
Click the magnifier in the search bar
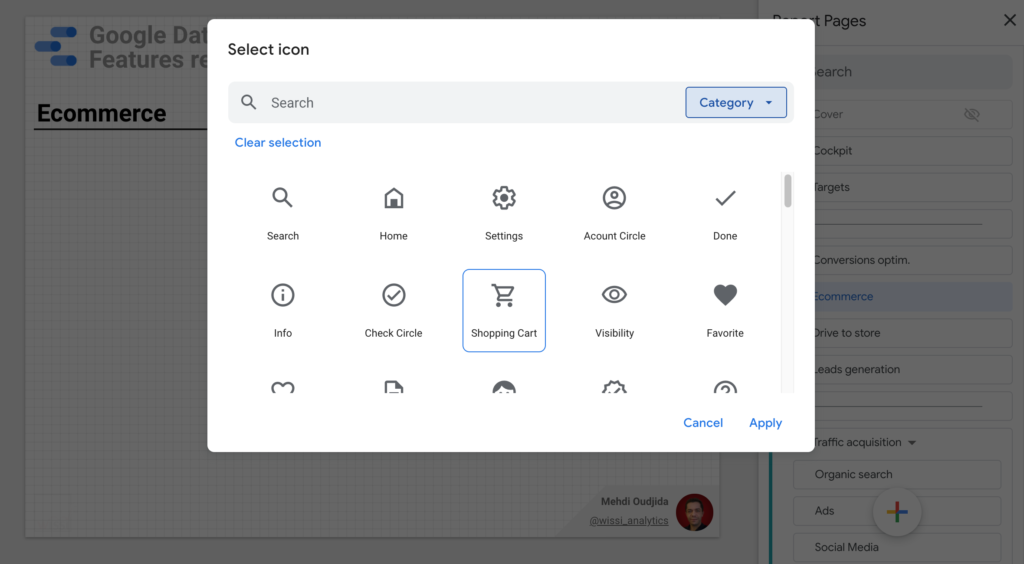point(248,102)
